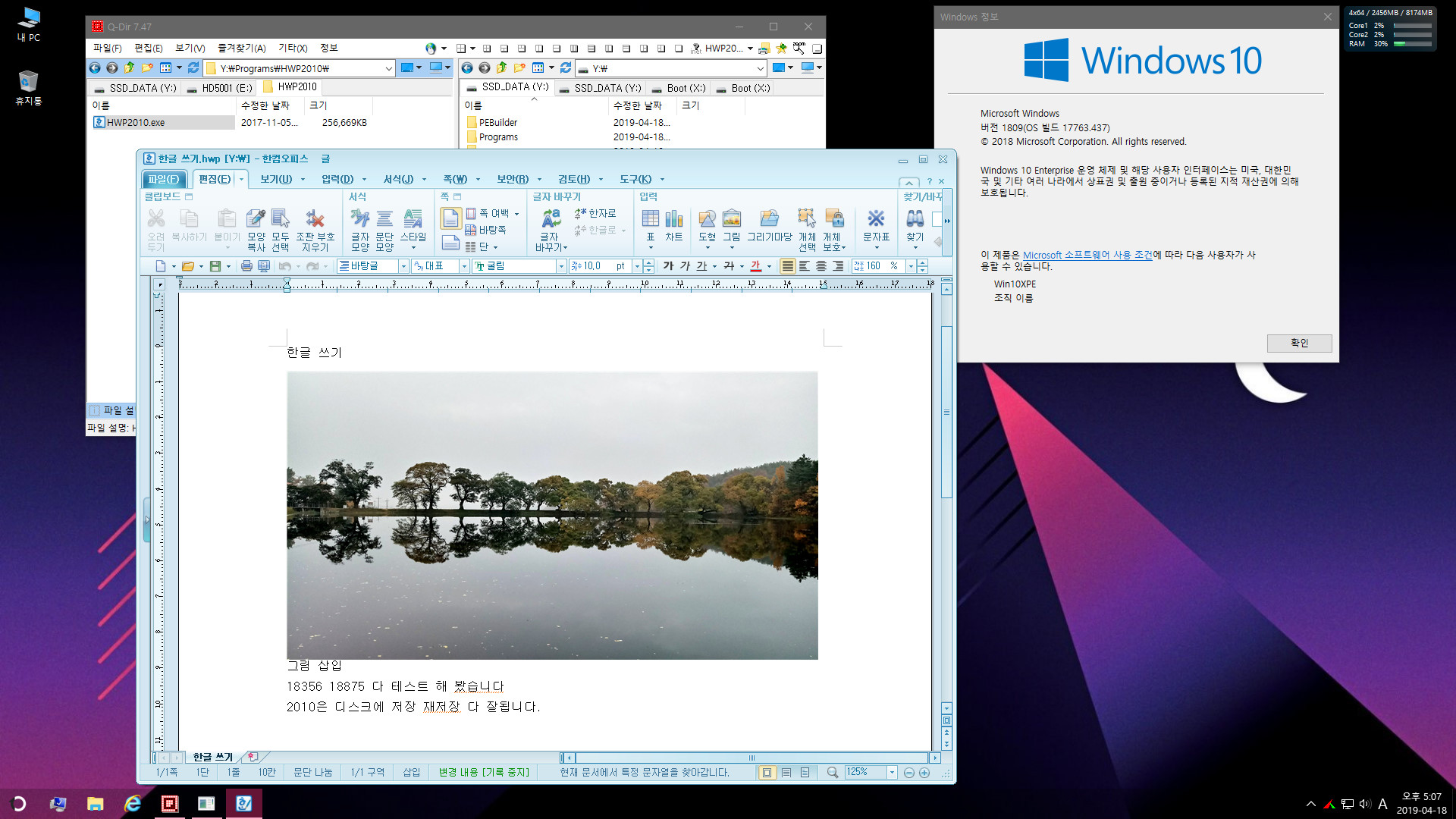The image size is (1456, 819).
Task: Open Microsoft 소프트웨어 사용 조건 link
Action: pos(1087,256)
